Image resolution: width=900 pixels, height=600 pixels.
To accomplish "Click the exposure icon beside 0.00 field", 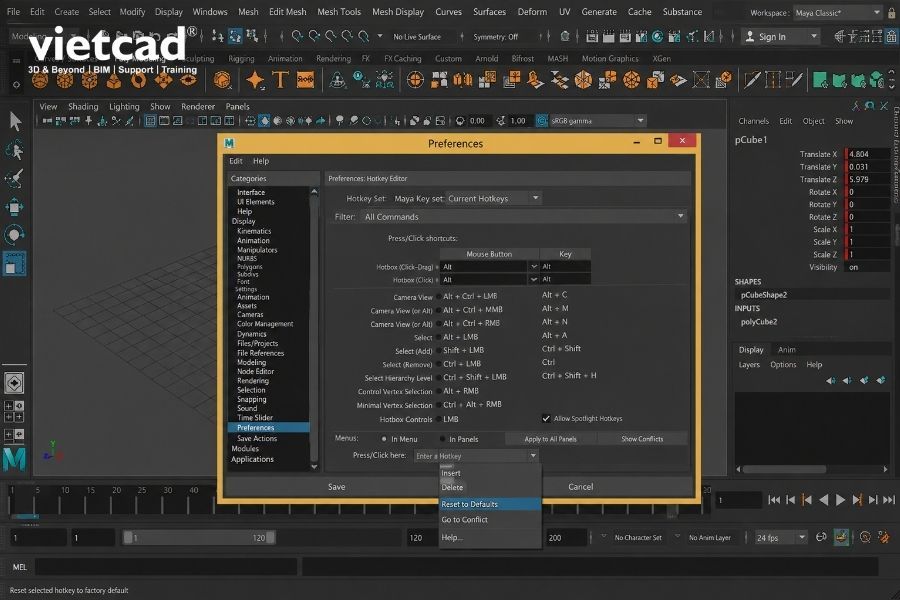I will [460, 121].
